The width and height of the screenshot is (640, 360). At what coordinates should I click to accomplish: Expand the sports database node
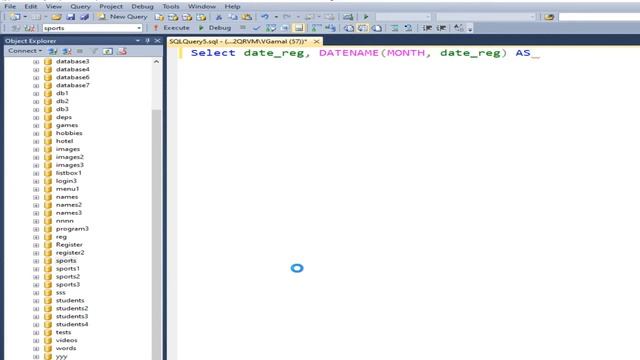(x=36, y=261)
